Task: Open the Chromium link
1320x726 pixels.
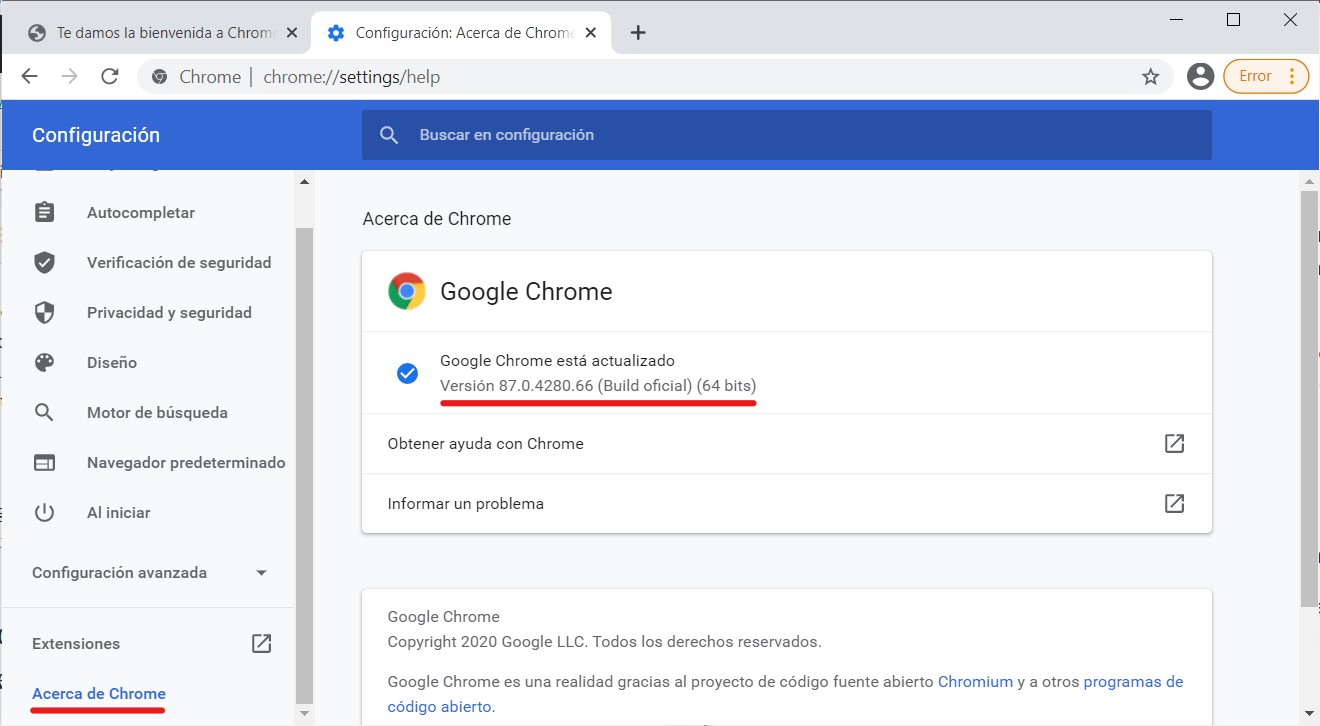Action: (975, 681)
